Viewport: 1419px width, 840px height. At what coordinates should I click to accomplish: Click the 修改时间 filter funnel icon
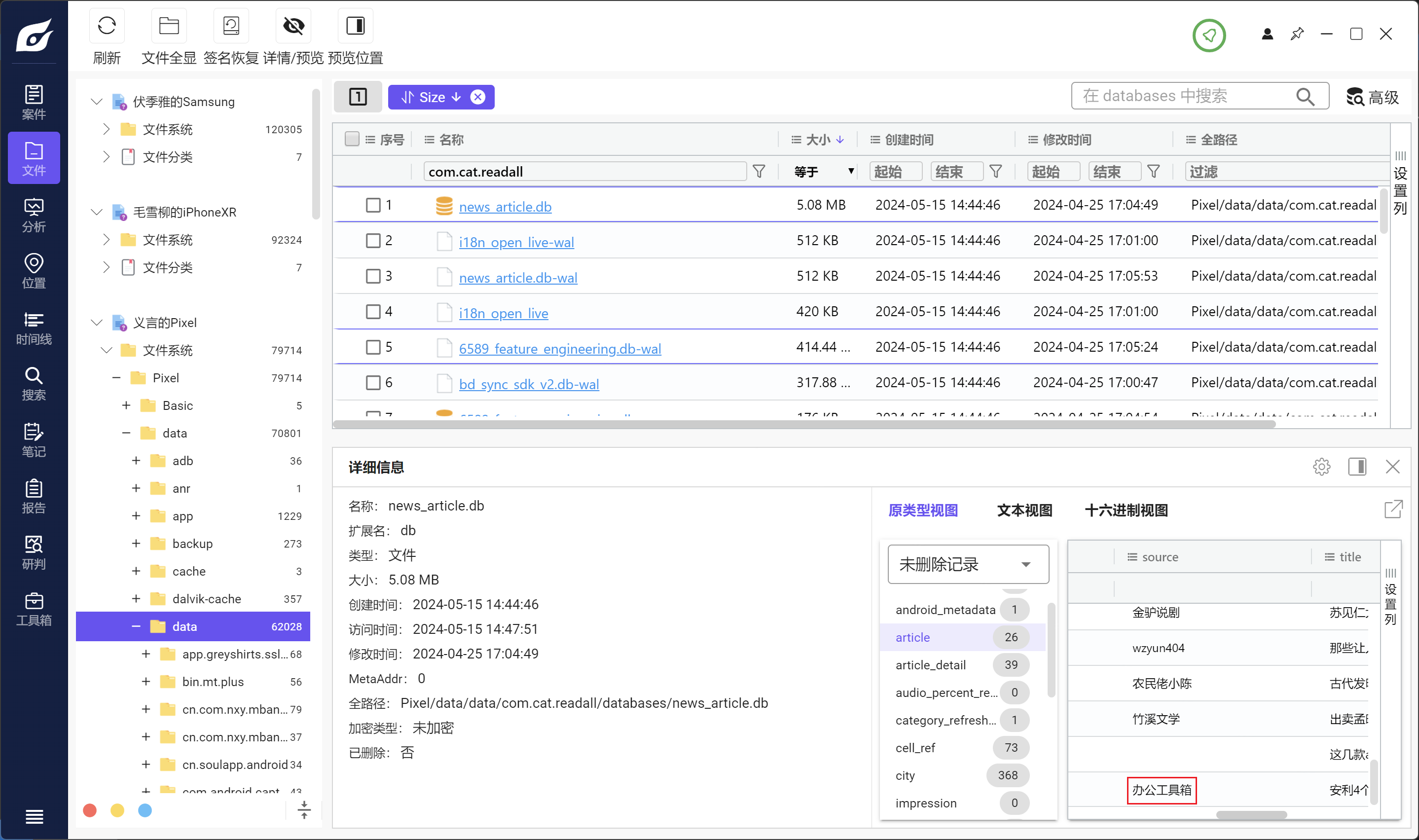tap(1154, 172)
